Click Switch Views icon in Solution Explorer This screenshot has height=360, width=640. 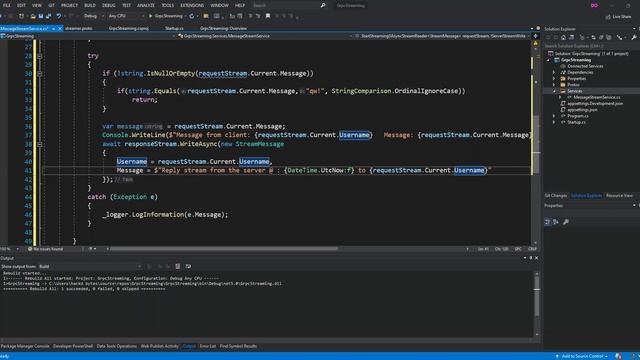coord(571,38)
